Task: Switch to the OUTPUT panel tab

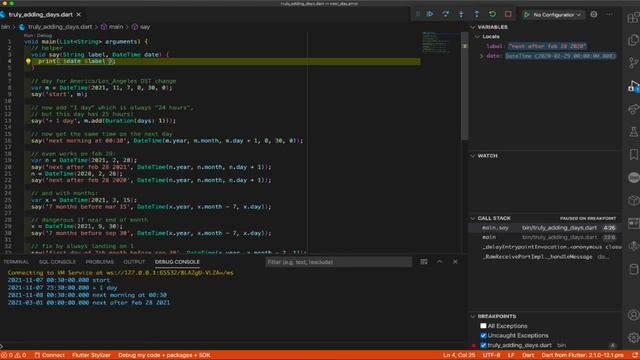Action: [x=134, y=262]
